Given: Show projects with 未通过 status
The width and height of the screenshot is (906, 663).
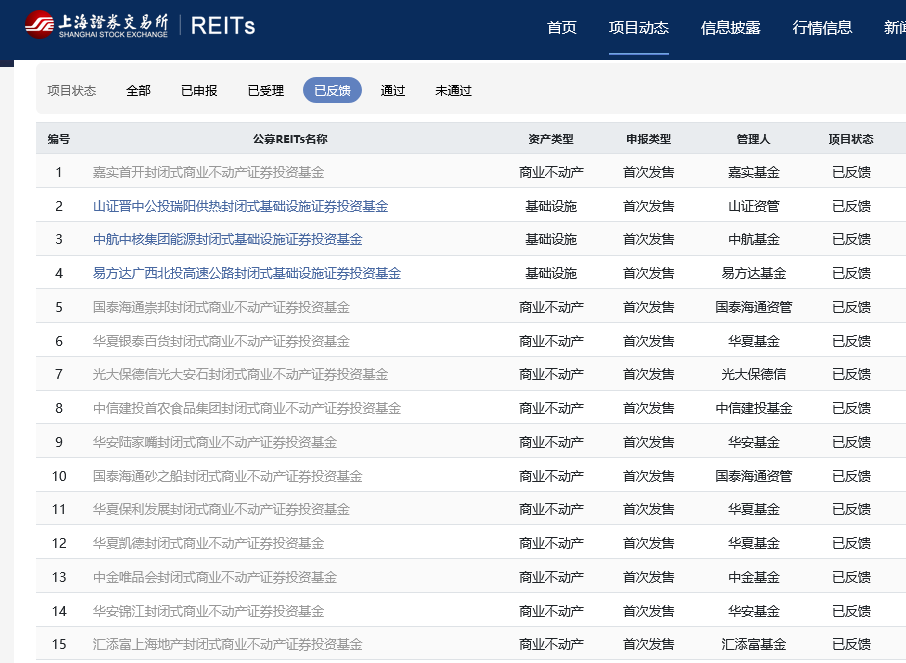Looking at the screenshot, I should [453, 90].
